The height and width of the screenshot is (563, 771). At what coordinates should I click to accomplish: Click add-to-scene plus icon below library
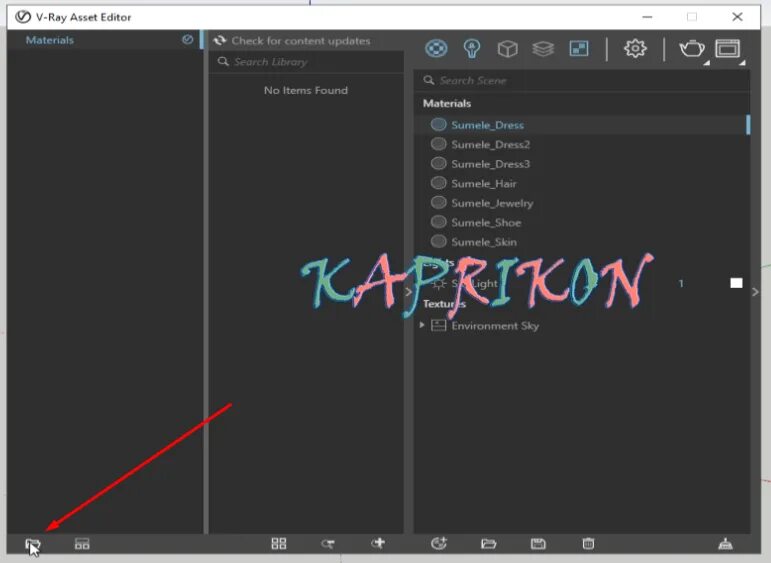point(378,543)
